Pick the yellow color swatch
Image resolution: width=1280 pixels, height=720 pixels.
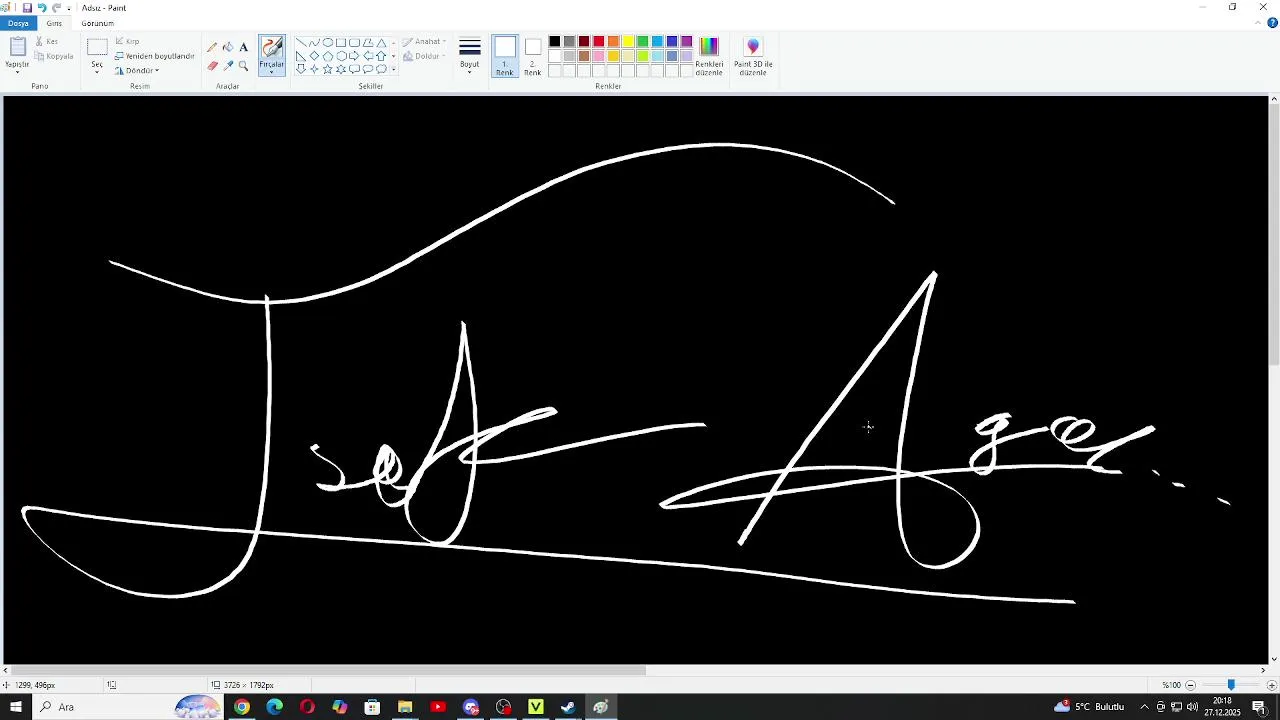[628, 41]
